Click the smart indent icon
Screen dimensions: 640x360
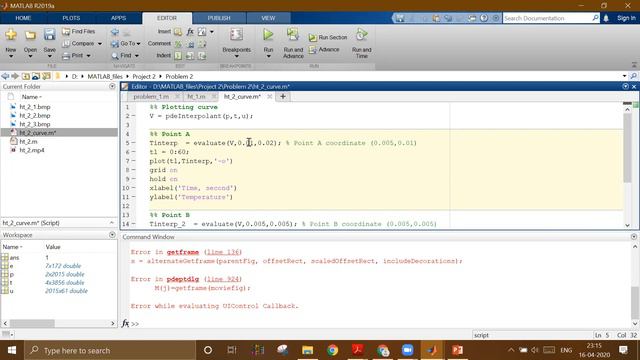tap(178, 56)
